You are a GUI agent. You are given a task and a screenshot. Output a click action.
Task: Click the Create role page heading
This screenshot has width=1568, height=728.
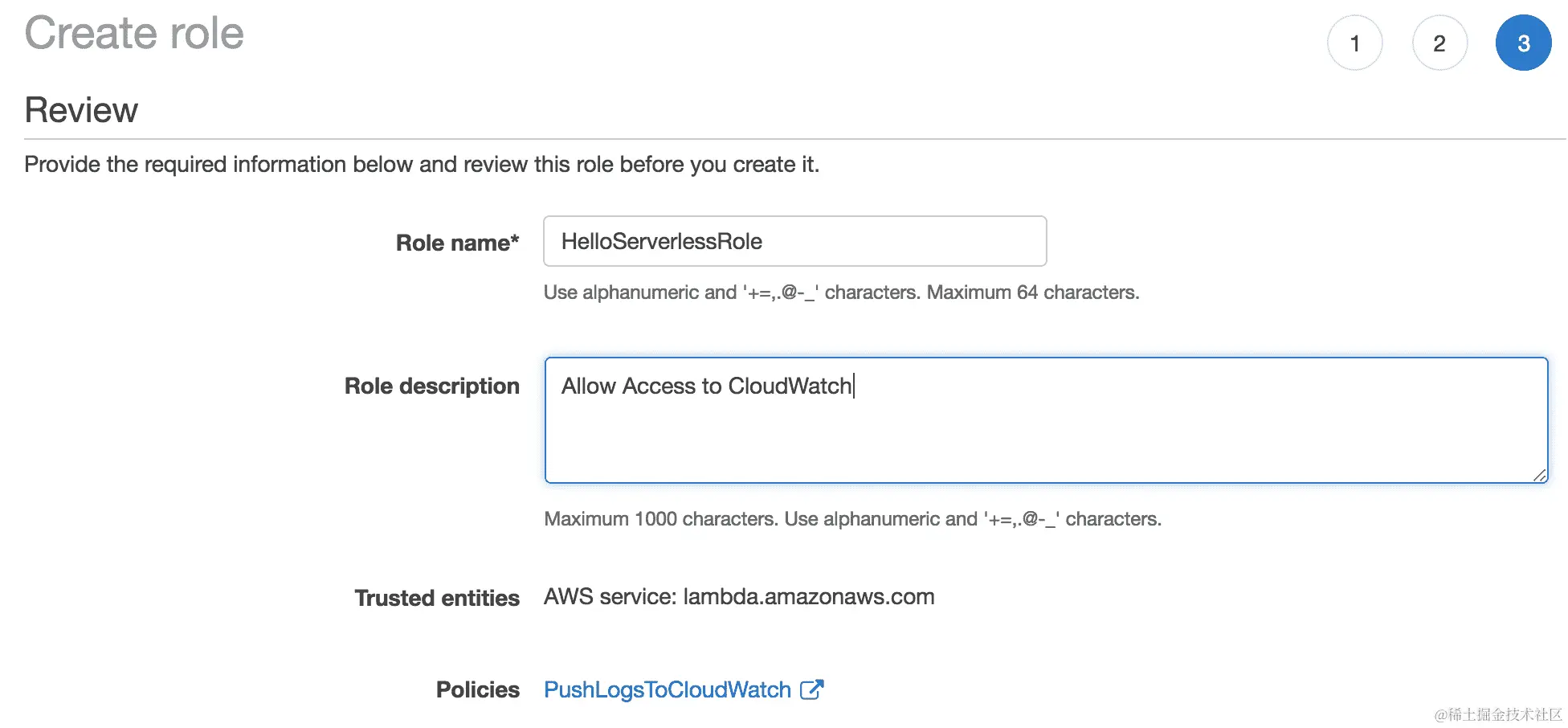point(134,34)
